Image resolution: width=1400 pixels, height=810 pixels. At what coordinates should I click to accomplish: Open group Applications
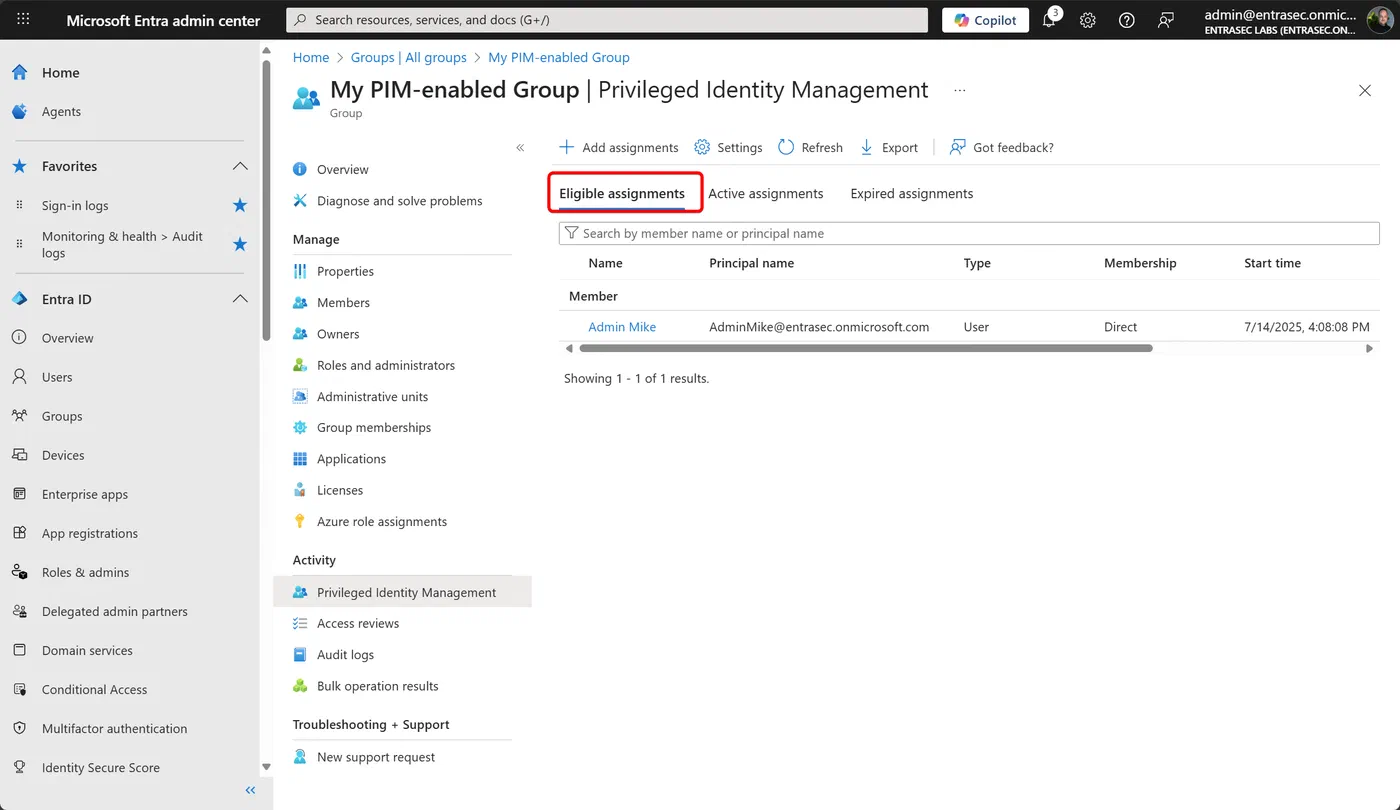coord(351,458)
